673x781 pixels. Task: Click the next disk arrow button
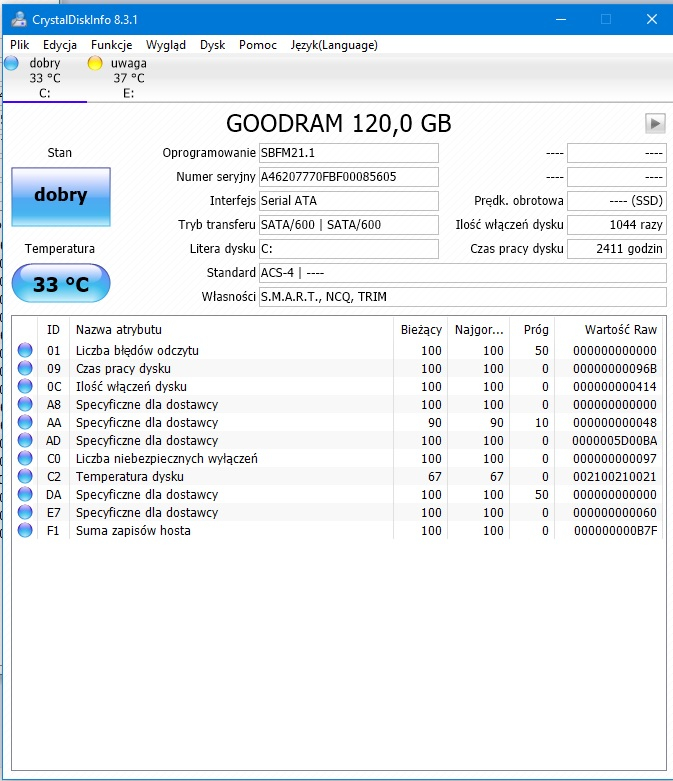pos(655,123)
